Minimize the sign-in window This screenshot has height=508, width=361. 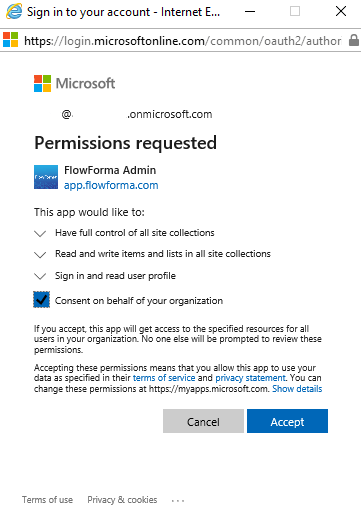click(x=250, y=12)
